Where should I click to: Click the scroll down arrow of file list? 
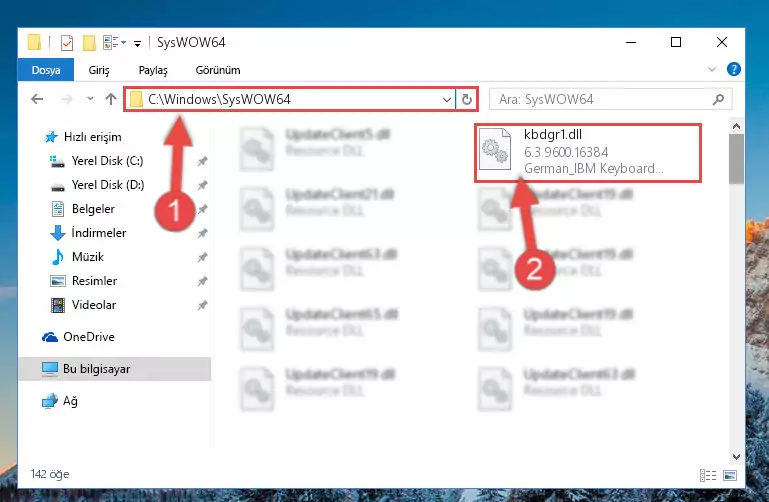(x=736, y=457)
